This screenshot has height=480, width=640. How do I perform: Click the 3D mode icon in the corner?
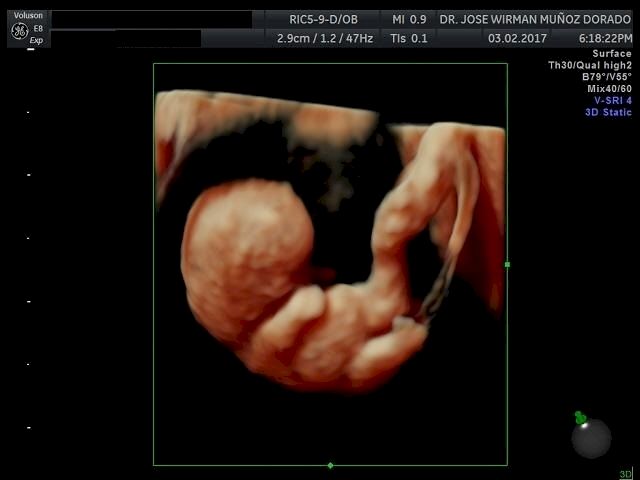click(625, 474)
